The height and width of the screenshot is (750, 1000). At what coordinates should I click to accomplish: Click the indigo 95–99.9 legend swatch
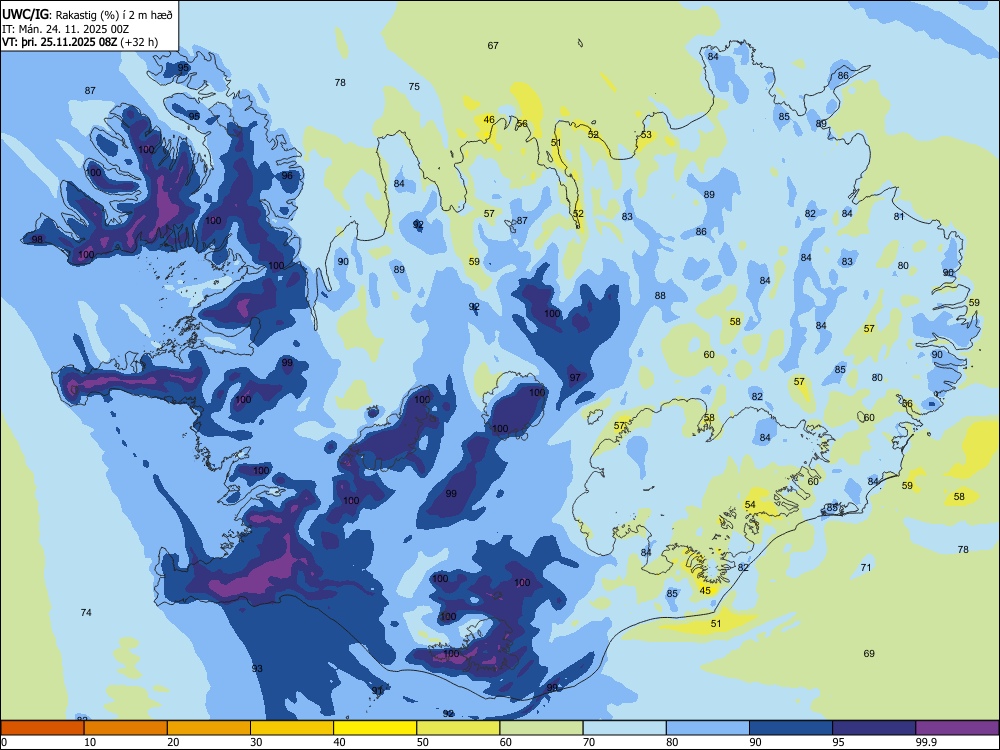(874, 728)
